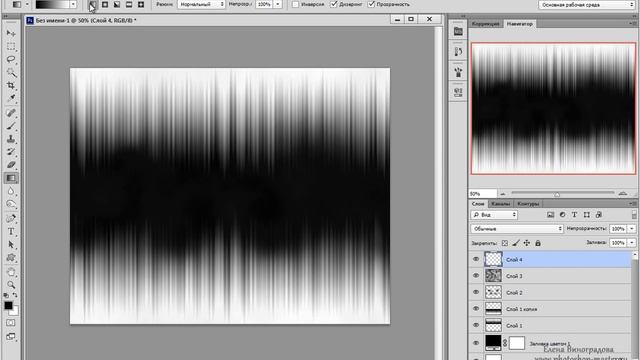Viewport: 640px width, 360px height.
Task: Select the Move tool
Action: 11,33
